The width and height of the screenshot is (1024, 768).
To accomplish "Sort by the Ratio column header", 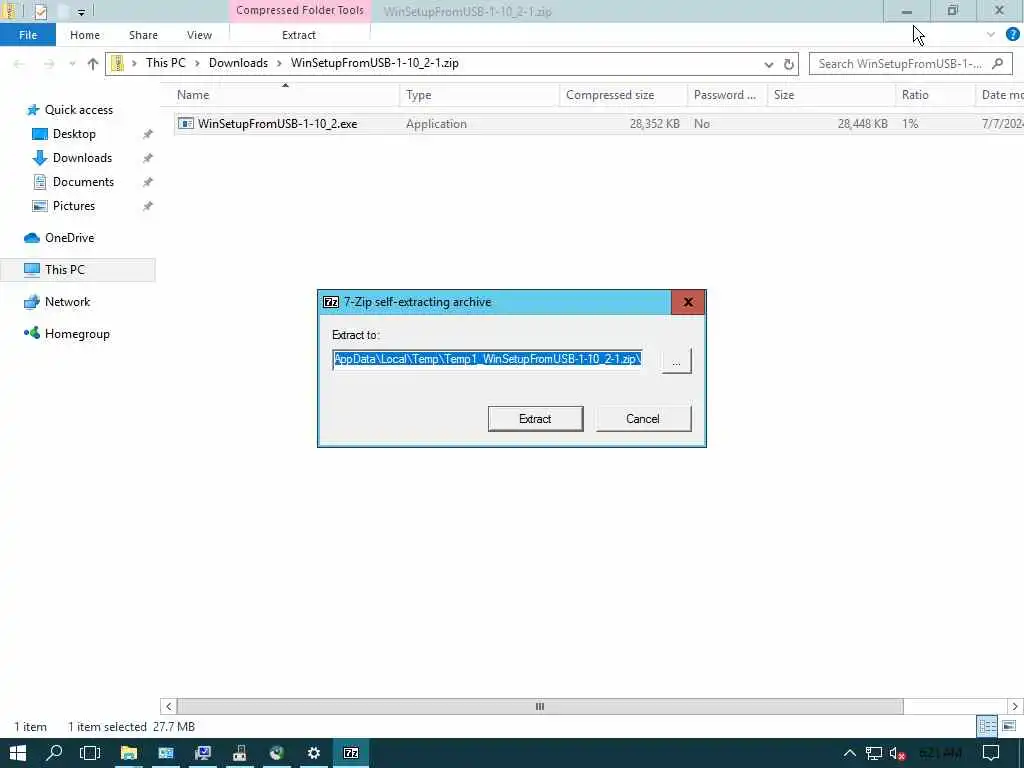I will (x=935, y=95).
